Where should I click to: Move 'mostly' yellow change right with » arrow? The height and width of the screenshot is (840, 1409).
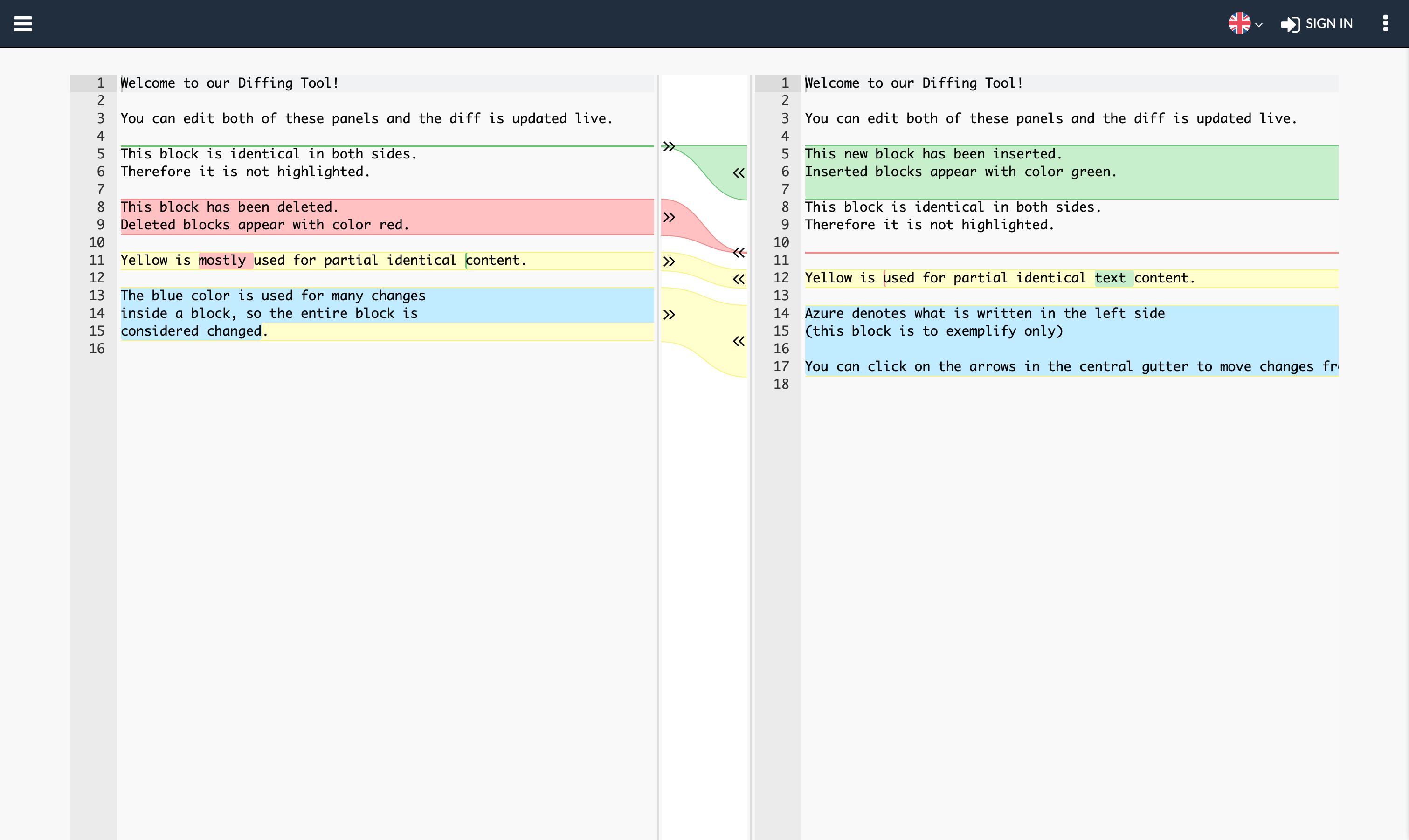[x=669, y=262]
